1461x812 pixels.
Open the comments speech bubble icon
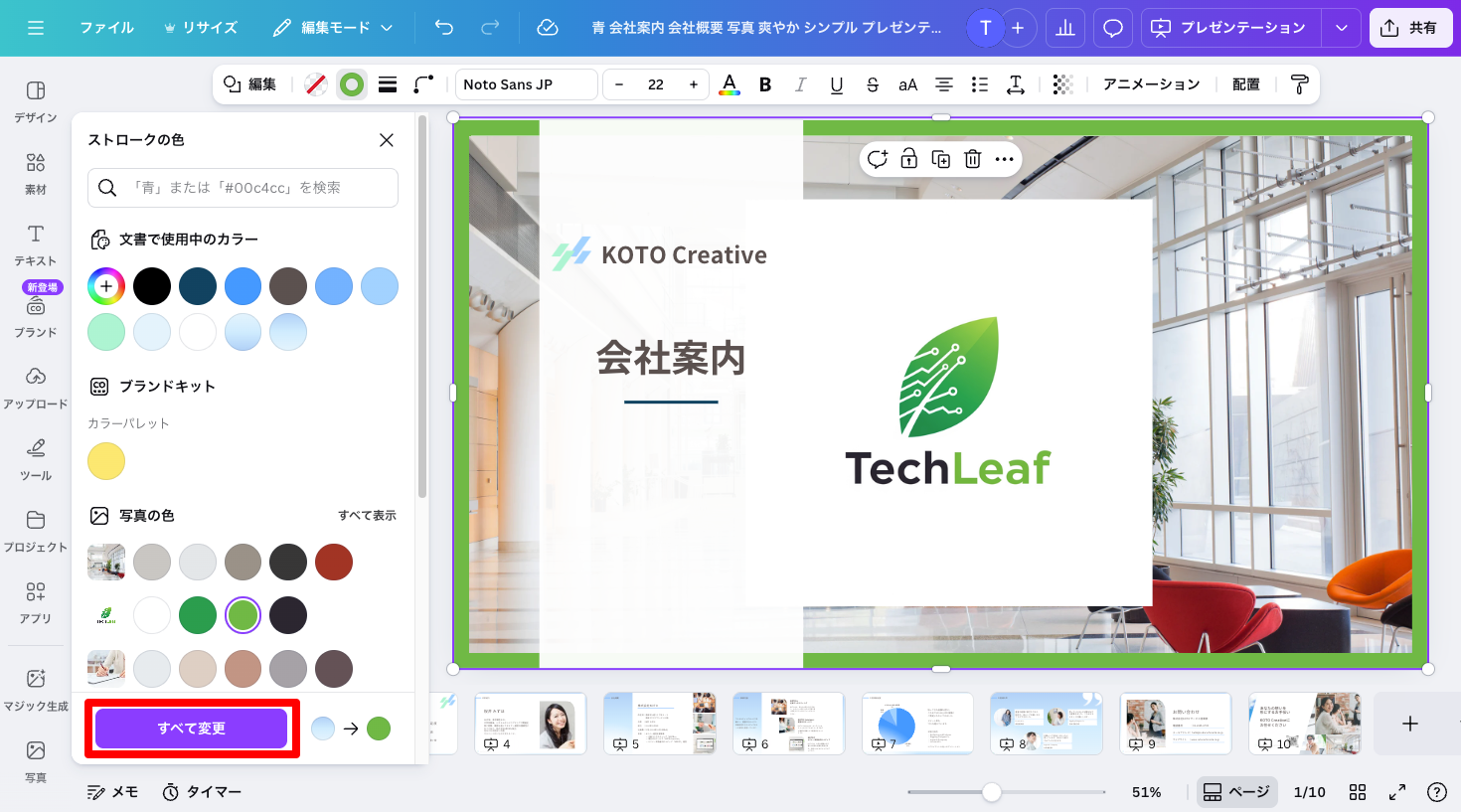click(x=1113, y=28)
